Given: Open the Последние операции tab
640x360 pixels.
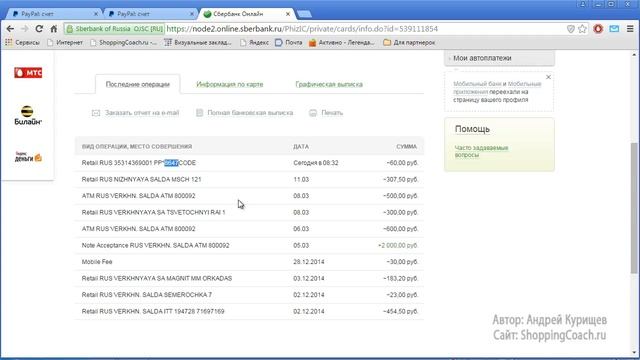Looking at the screenshot, I should coord(138,84).
